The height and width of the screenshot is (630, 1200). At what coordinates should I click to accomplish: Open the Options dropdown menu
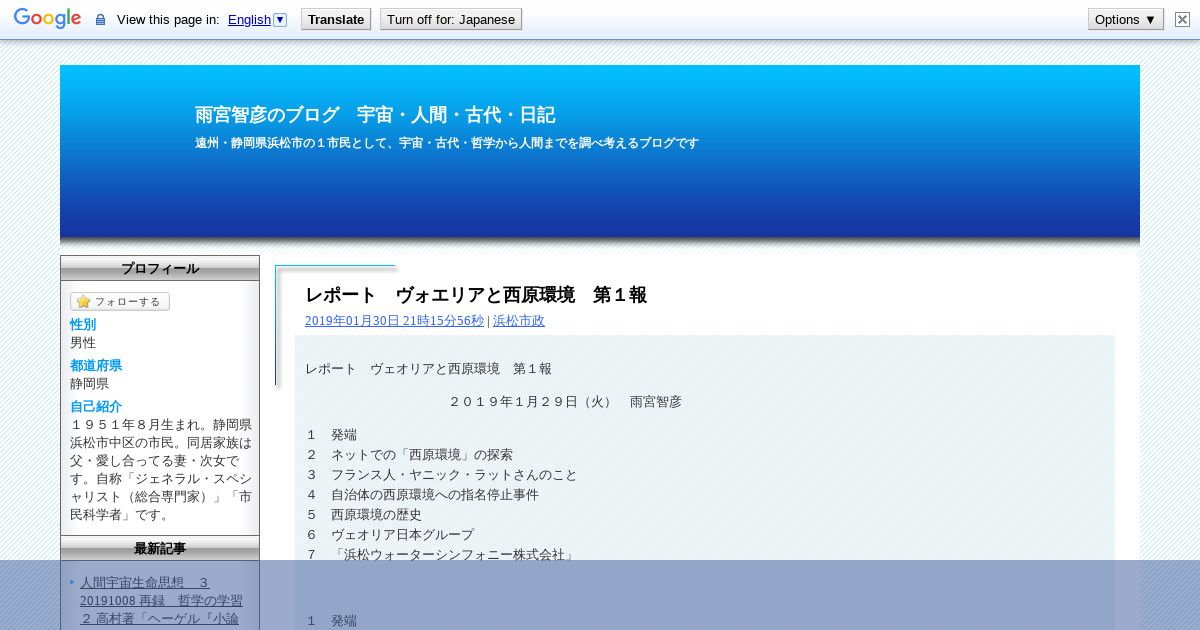(1126, 19)
